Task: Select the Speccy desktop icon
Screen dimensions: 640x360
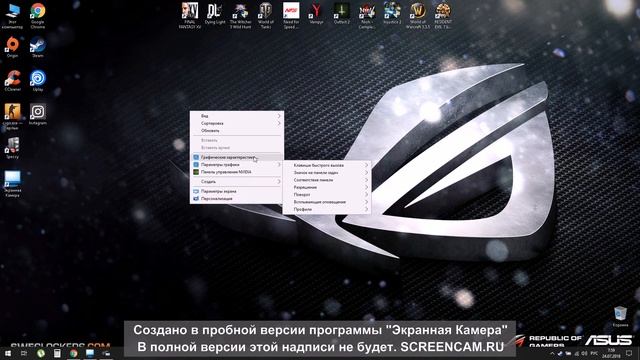Action: point(12,148)
